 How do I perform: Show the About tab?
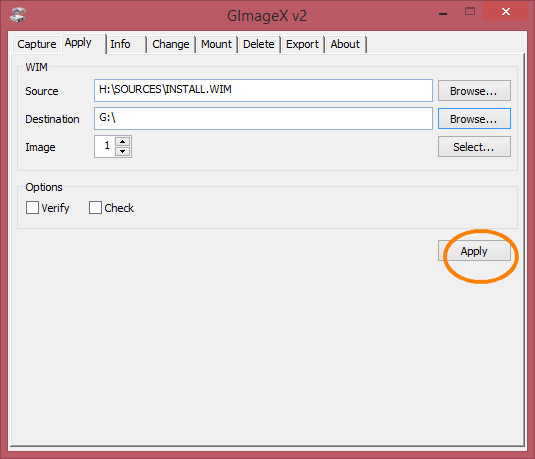(x=346, y=44)
